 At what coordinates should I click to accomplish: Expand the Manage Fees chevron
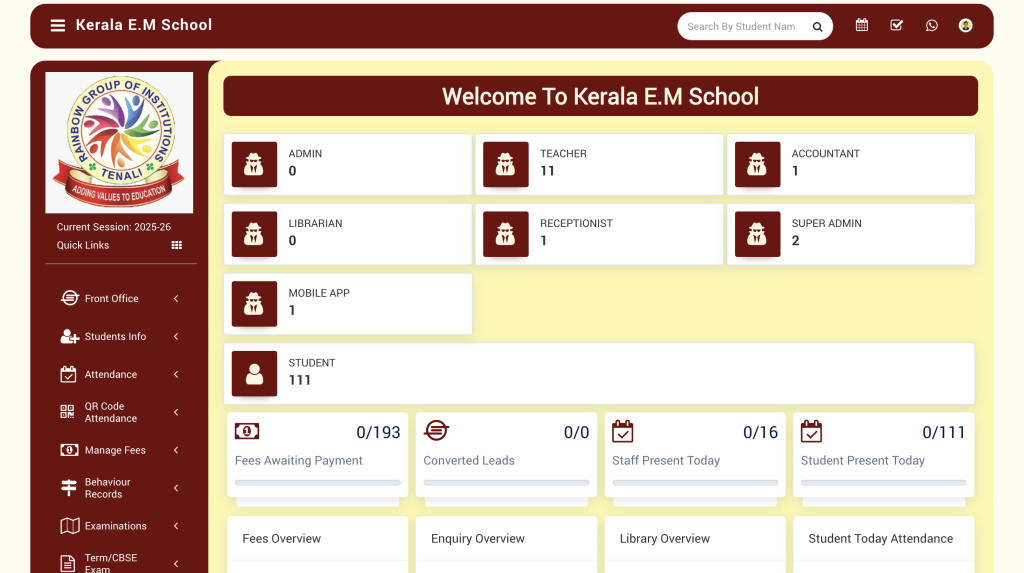[176, 450]
